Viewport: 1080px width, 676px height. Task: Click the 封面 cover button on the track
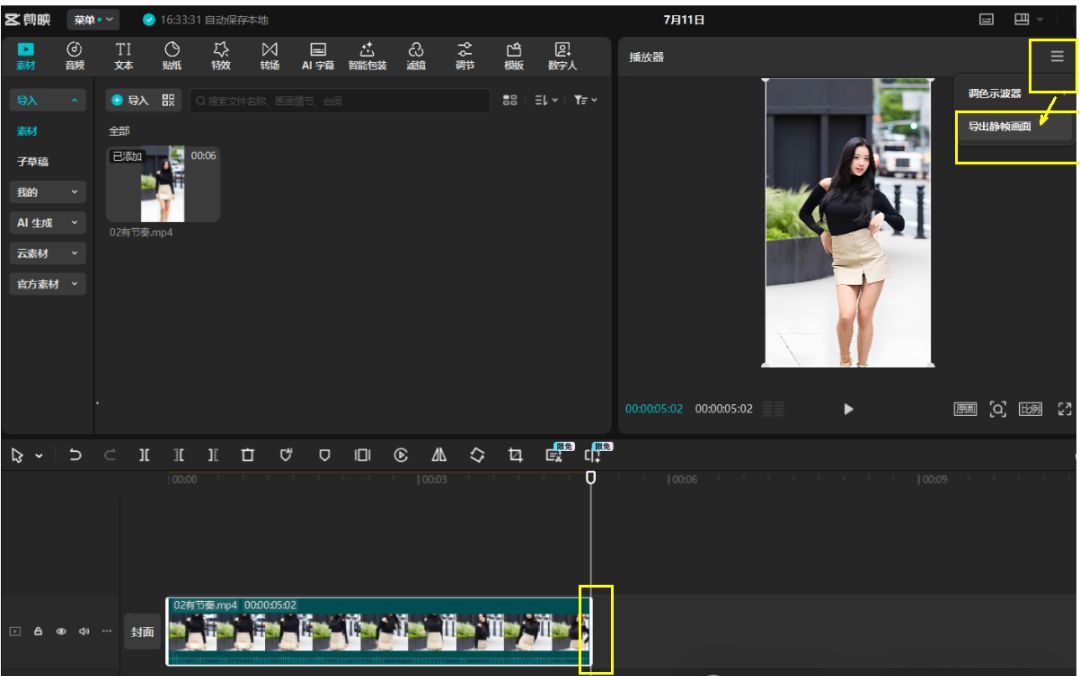pos(143,632)
